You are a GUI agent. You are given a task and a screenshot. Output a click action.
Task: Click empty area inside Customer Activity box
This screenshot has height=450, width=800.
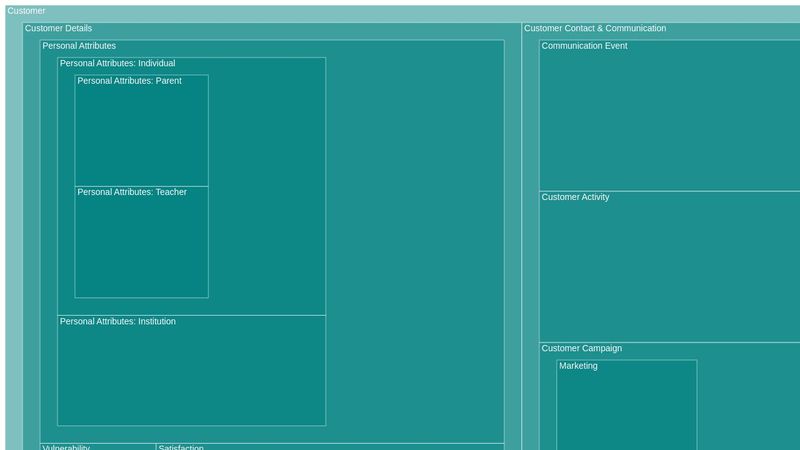pyautogui.click(x=669, y=272)
